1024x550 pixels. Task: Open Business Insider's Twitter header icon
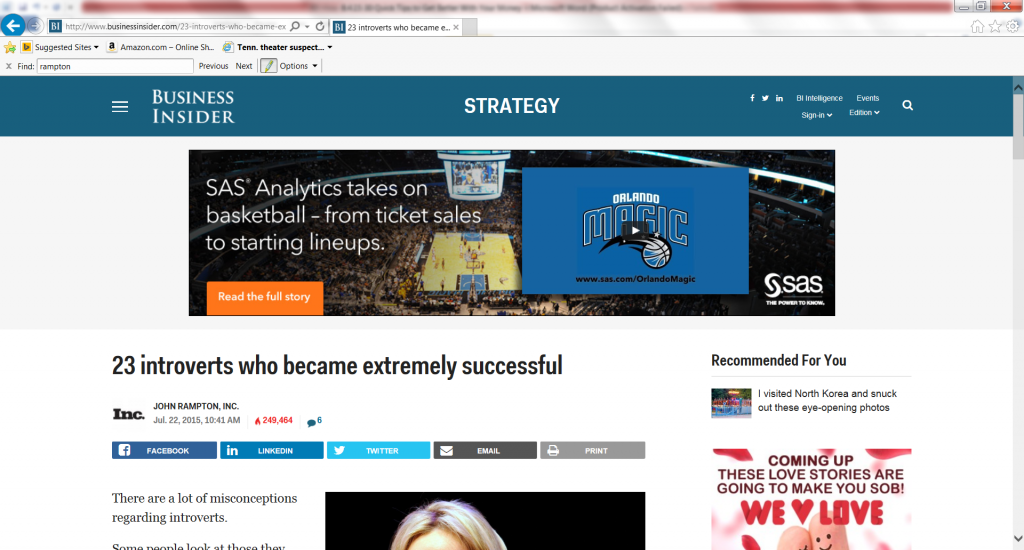[765, 98]
